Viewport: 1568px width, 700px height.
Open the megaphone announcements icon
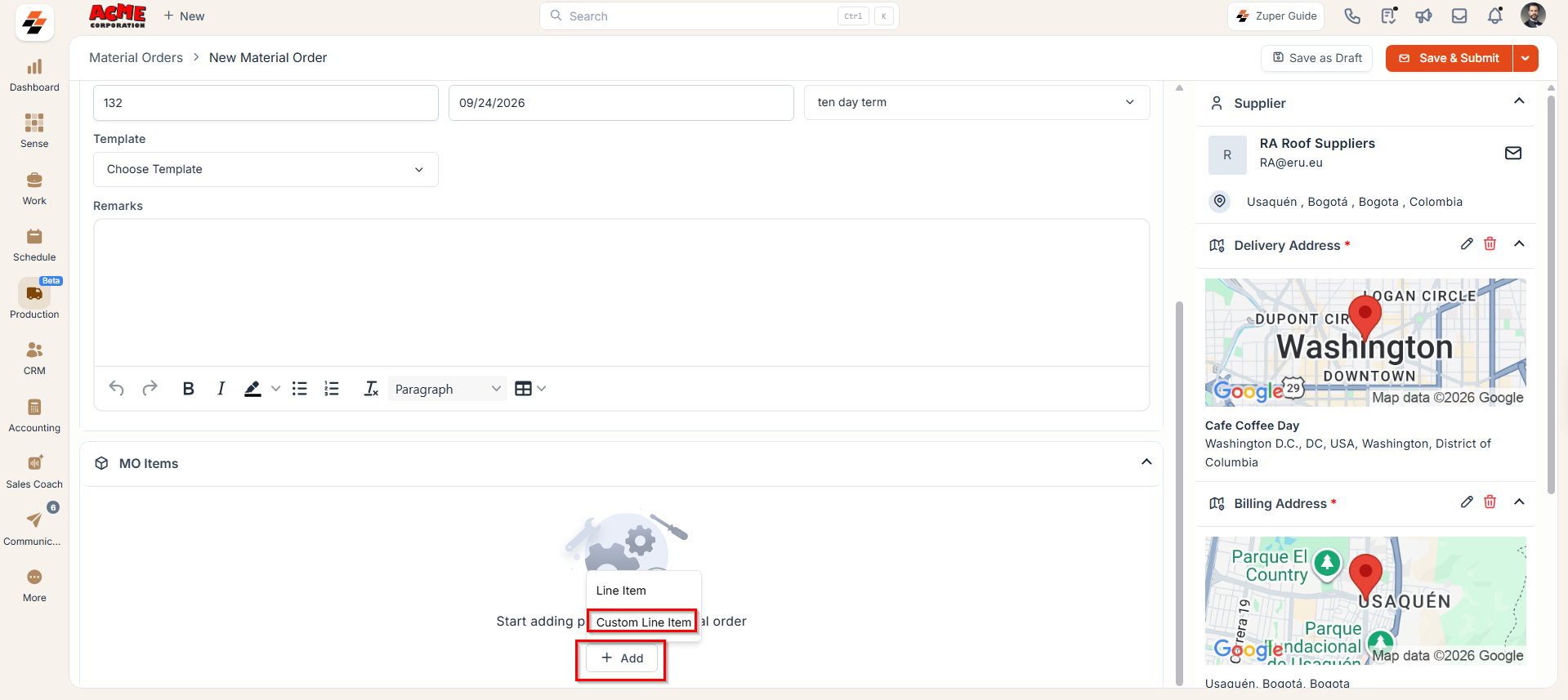pyautogui.click(x=1423, y=16)
